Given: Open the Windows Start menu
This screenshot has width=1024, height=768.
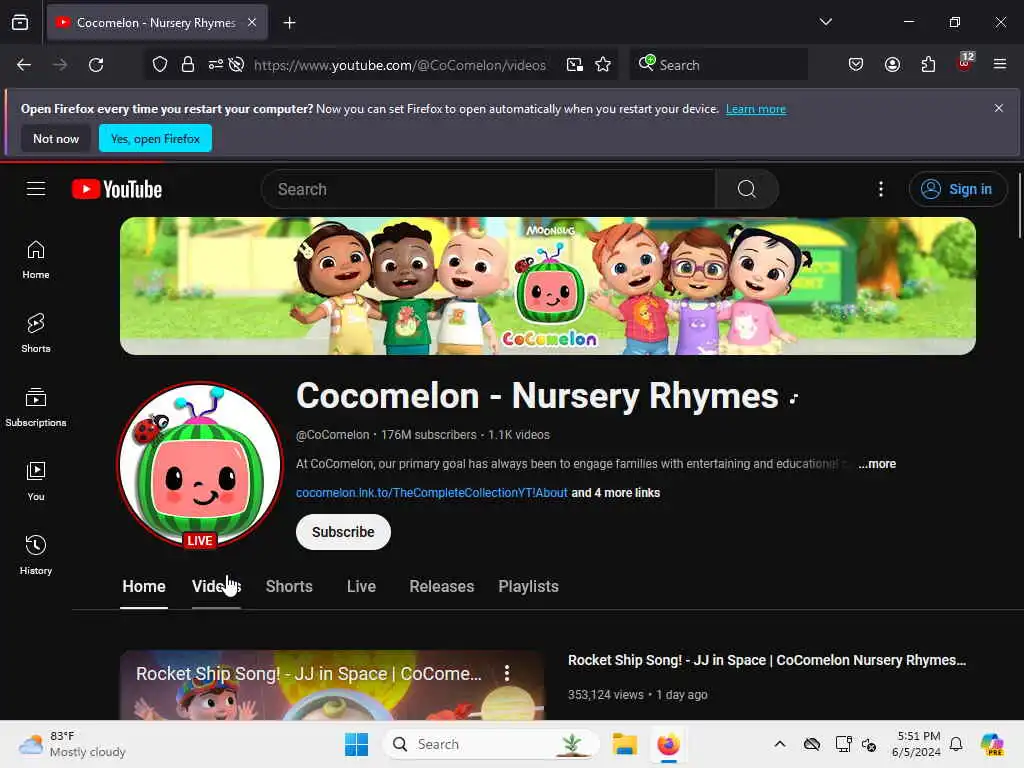Looking at the screenshot, I should point(357,744).
